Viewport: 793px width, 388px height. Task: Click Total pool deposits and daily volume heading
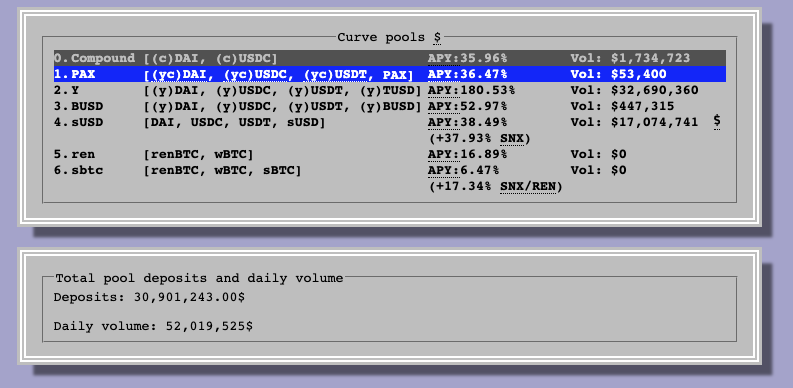(x=199, y=278)
